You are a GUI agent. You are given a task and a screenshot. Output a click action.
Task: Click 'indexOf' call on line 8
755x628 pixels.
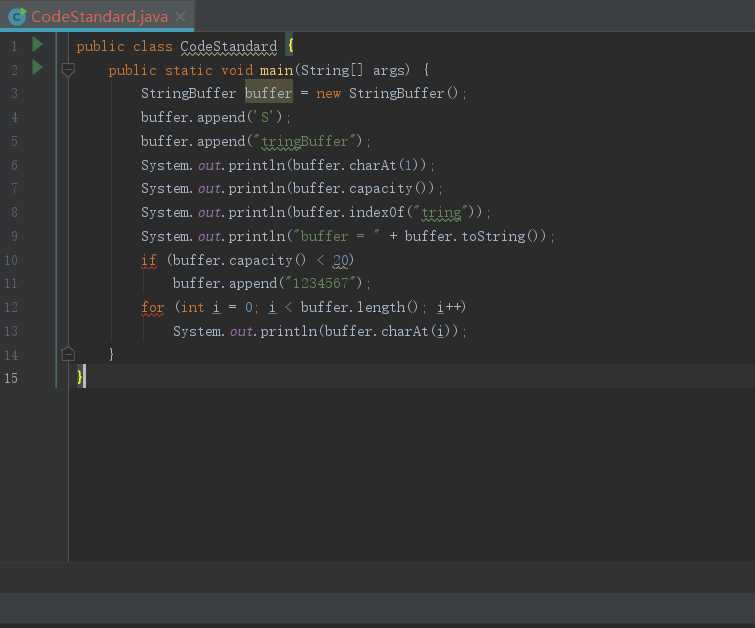pos(377,212)
